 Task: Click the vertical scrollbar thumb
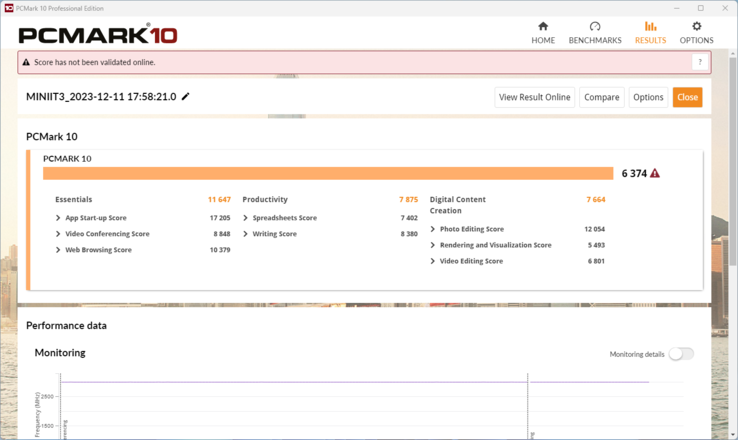click(733, 160)
